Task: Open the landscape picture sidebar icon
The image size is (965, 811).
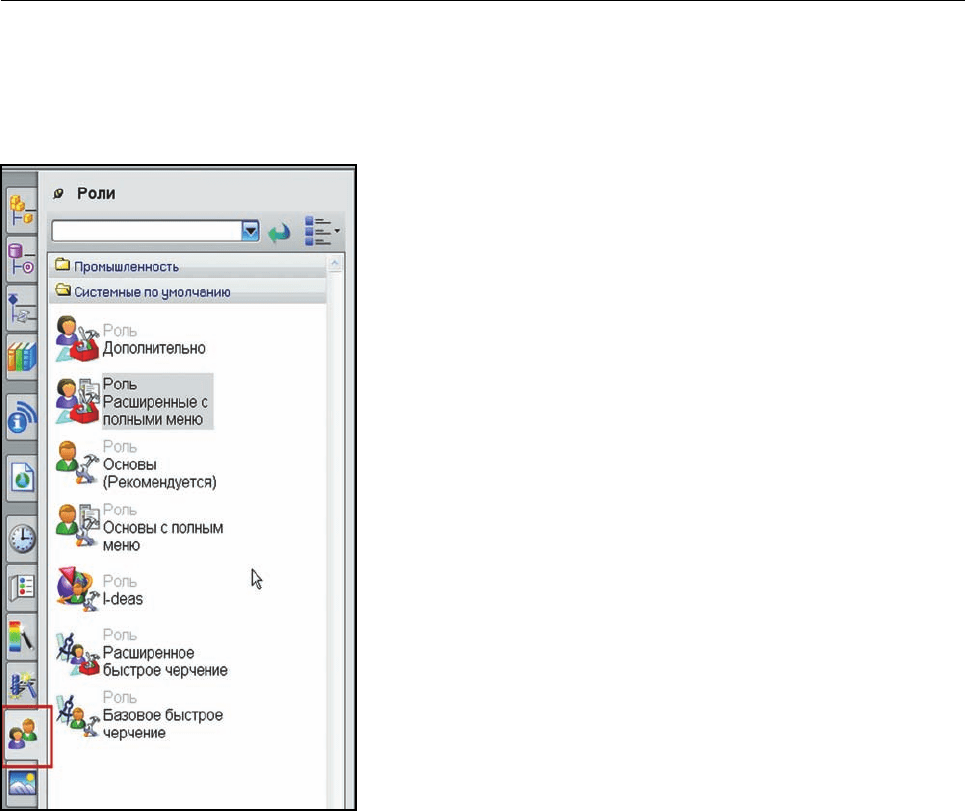Action: [x=22, y=785]
